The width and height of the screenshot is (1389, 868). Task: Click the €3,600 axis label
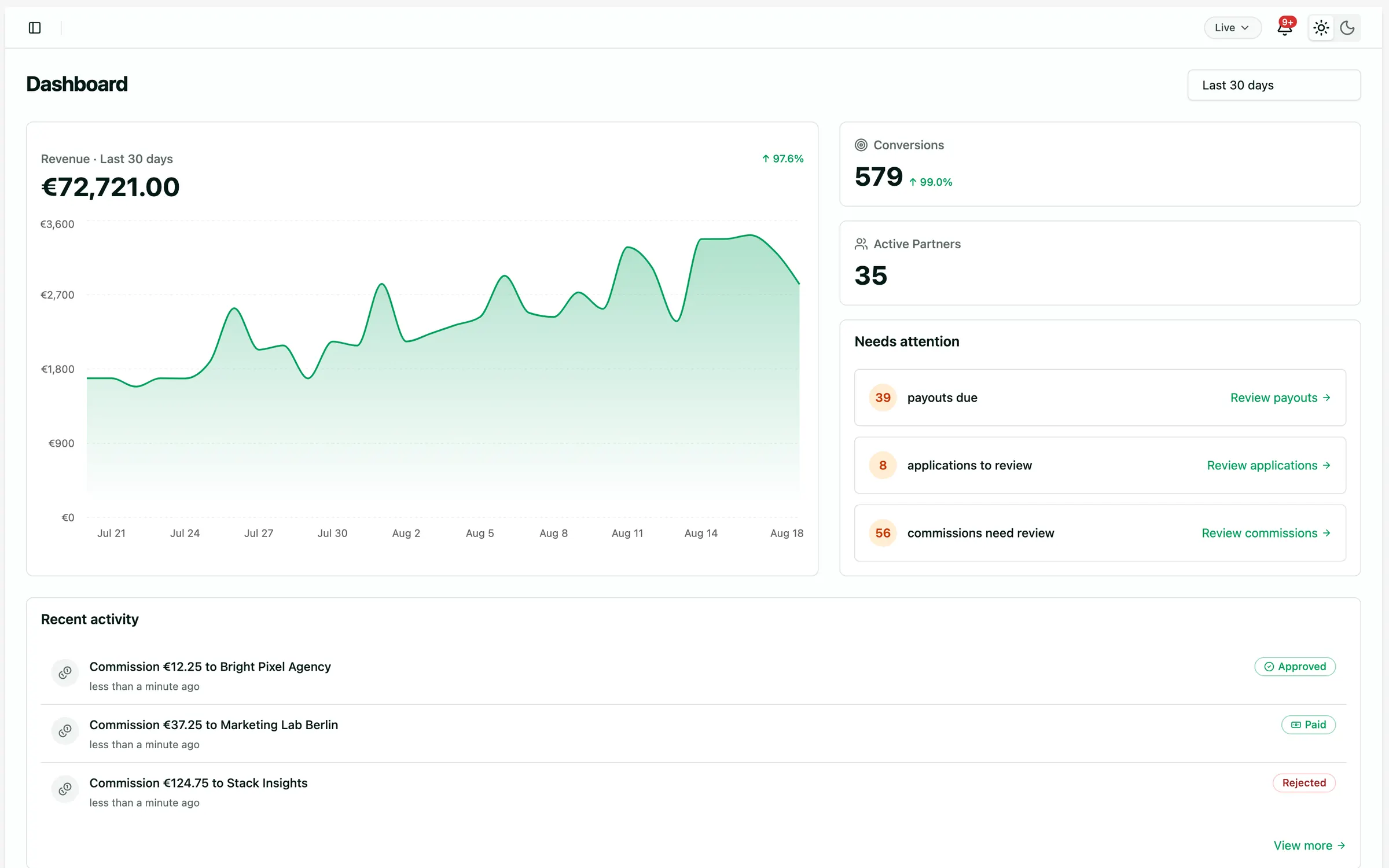coord(57,224)
